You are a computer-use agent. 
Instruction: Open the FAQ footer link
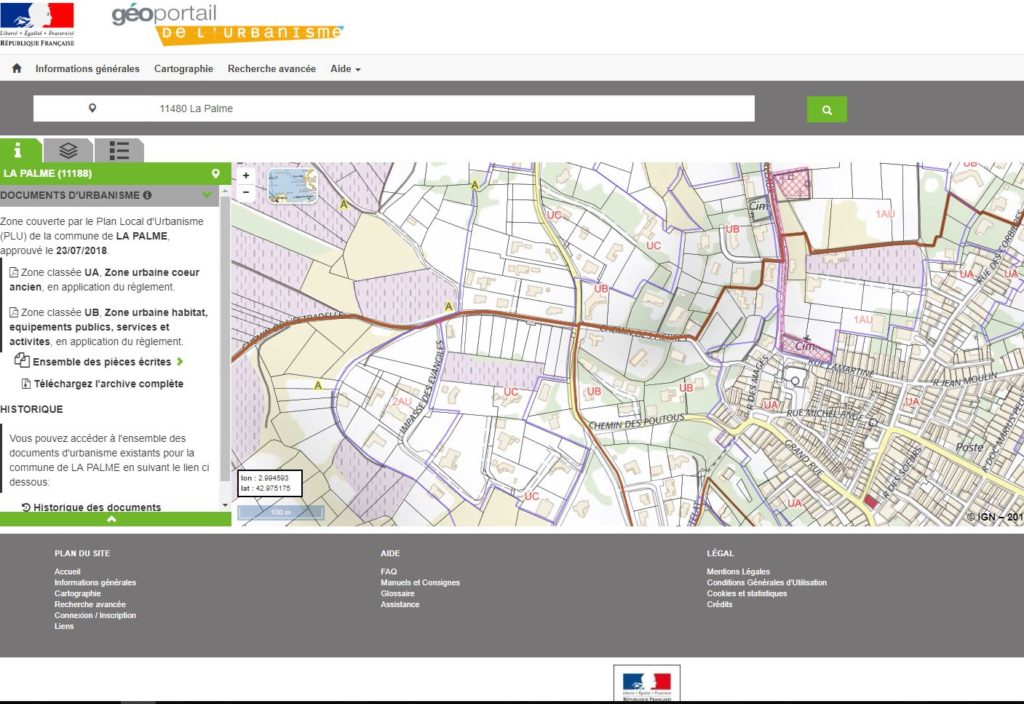coord(389,571)
